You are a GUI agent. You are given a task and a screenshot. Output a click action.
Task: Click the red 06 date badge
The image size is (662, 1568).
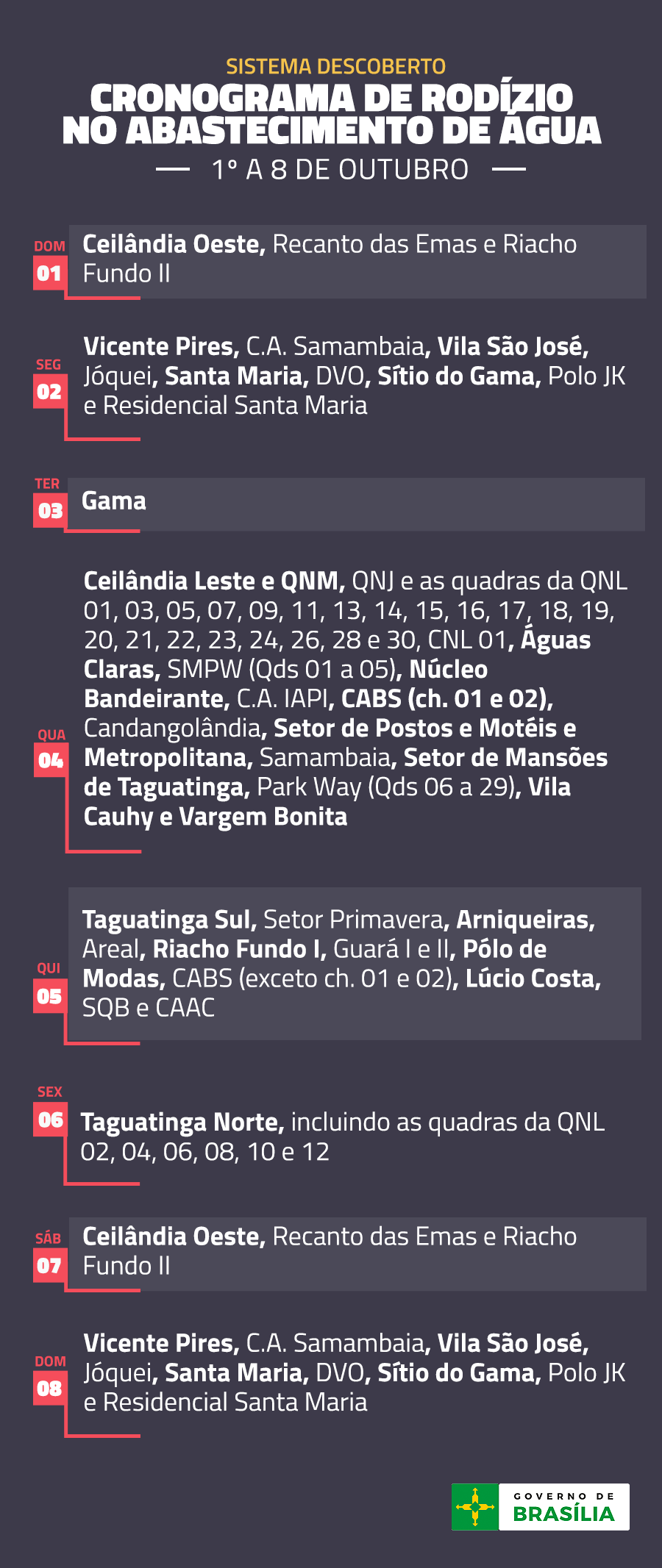point(50,1120)
